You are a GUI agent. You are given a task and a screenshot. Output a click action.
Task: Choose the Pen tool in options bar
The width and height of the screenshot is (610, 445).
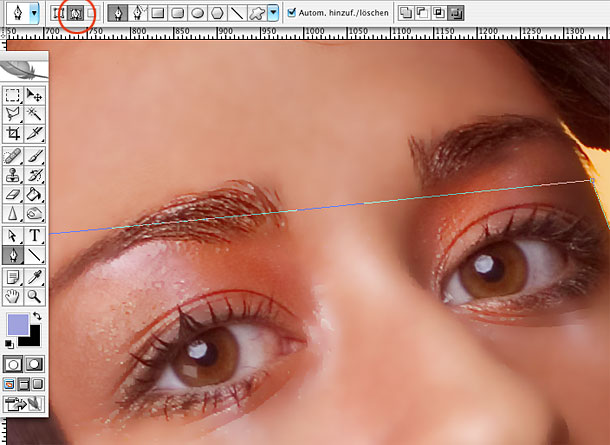pos(117,13)
